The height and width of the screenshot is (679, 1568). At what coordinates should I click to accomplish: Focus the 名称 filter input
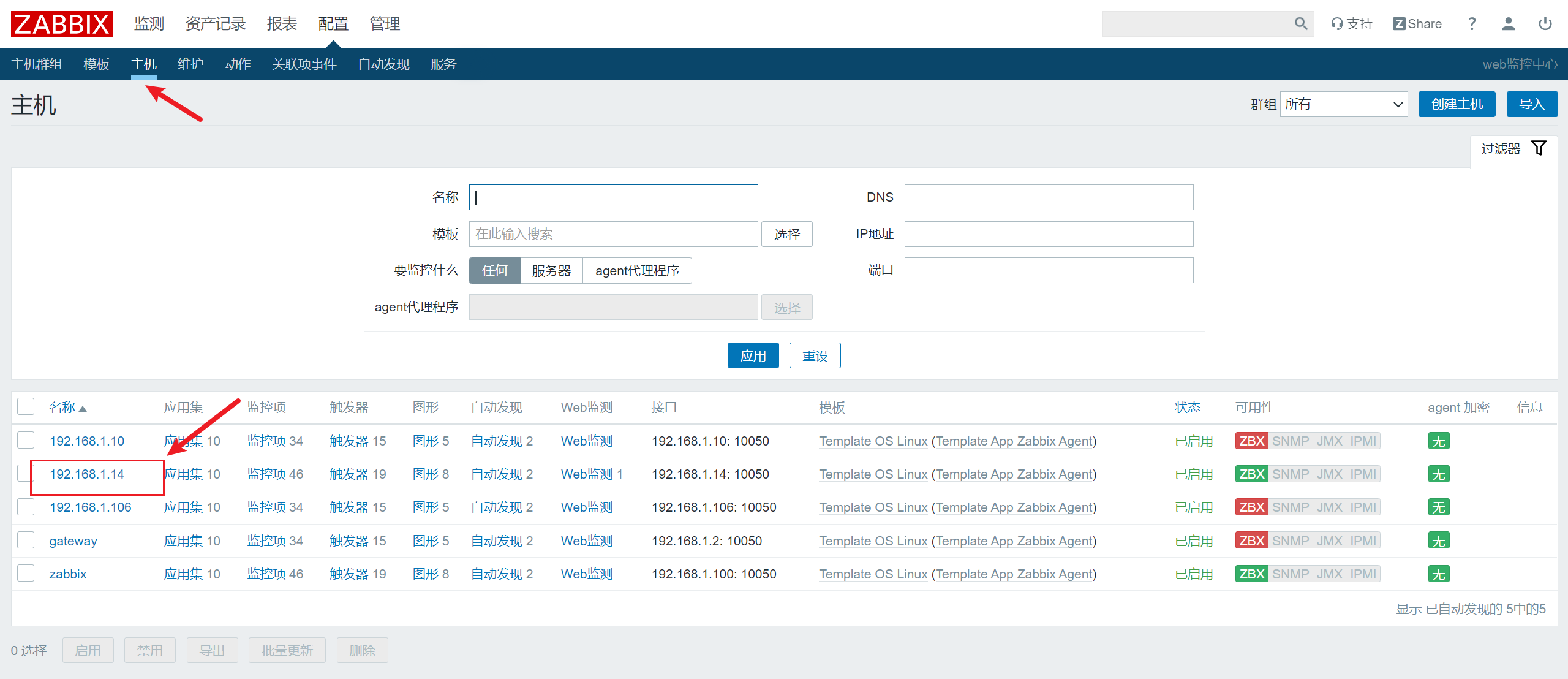[614, 197]
